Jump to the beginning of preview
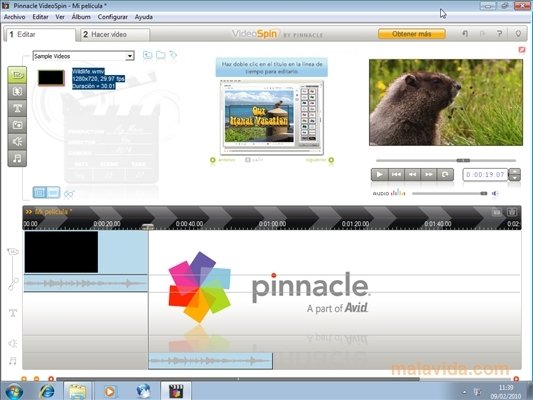Screen dimensions: 533x400 (396, 174)
